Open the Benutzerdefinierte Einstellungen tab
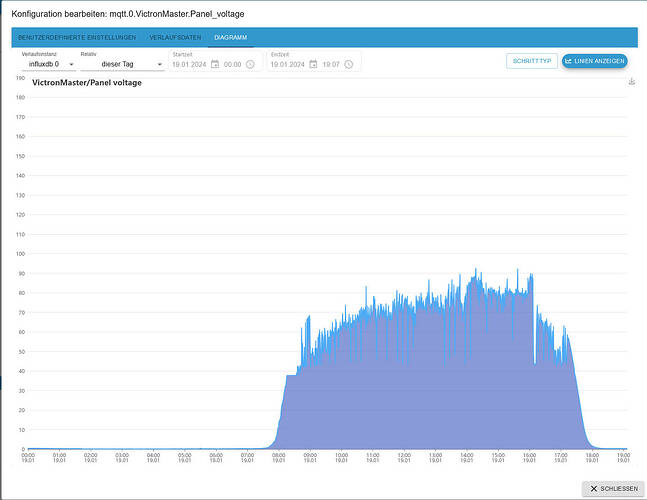 click(77, 38)
